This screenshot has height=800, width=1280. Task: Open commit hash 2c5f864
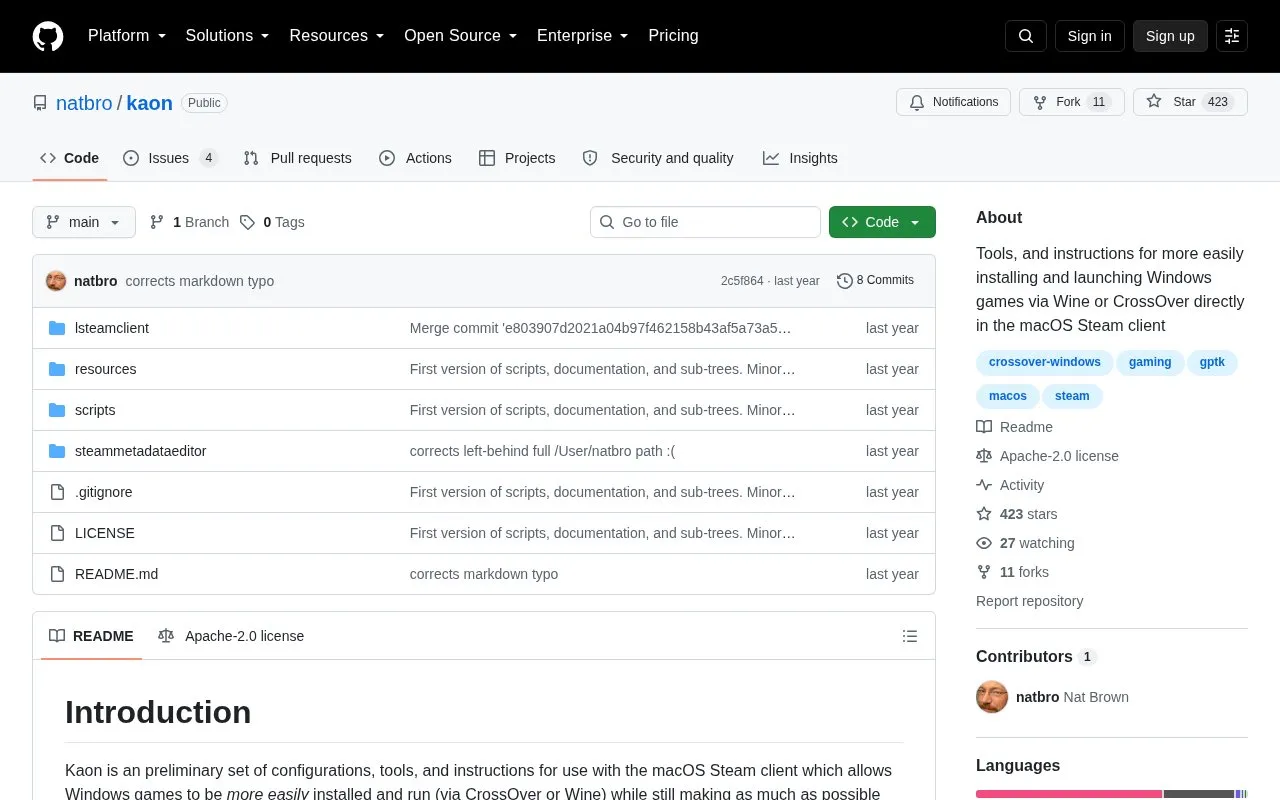(742, 281)
